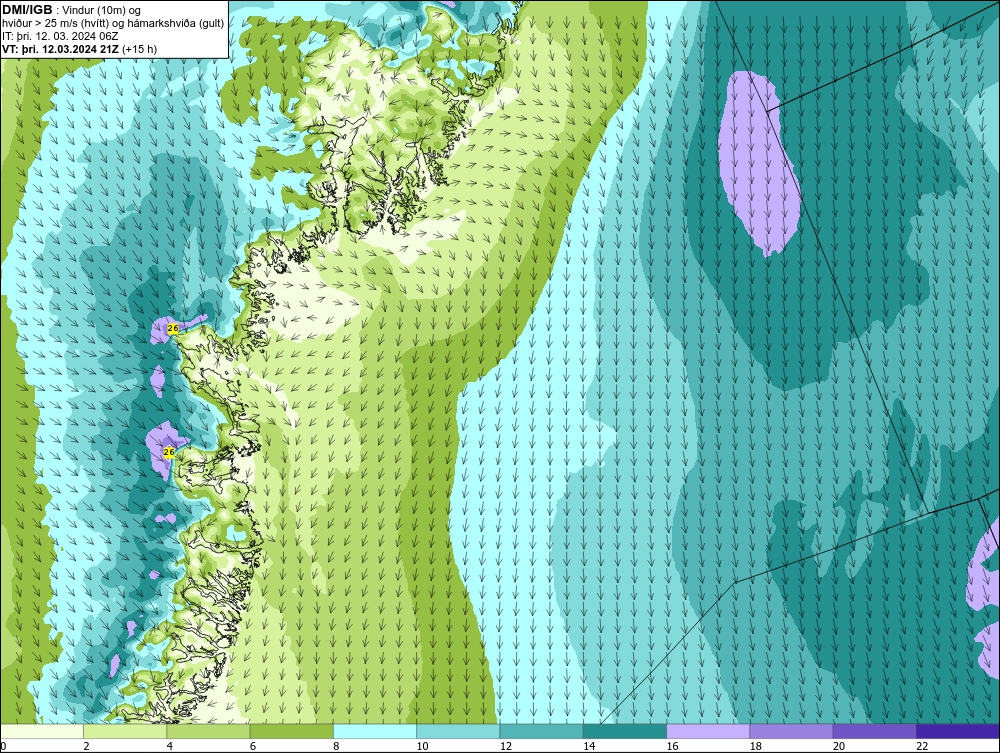Click the lower yellow 26 gust marker

pyautogui.click(x=169, y=452)
